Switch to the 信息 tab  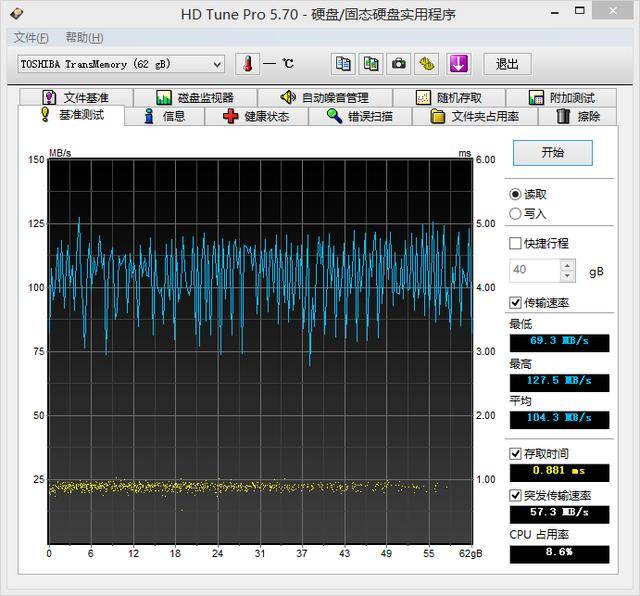tap(164, 116)
